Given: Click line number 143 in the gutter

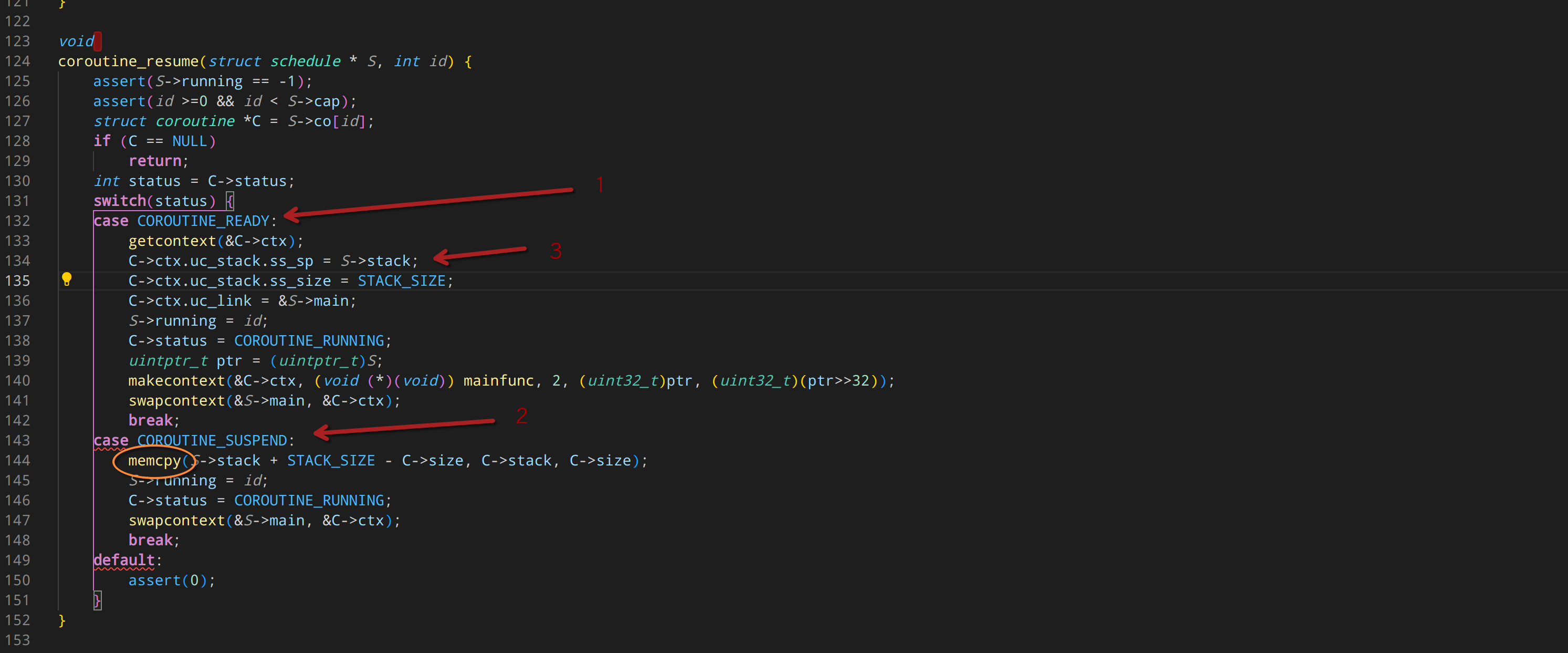Looking at the screenshot, I should click(18, 440).
